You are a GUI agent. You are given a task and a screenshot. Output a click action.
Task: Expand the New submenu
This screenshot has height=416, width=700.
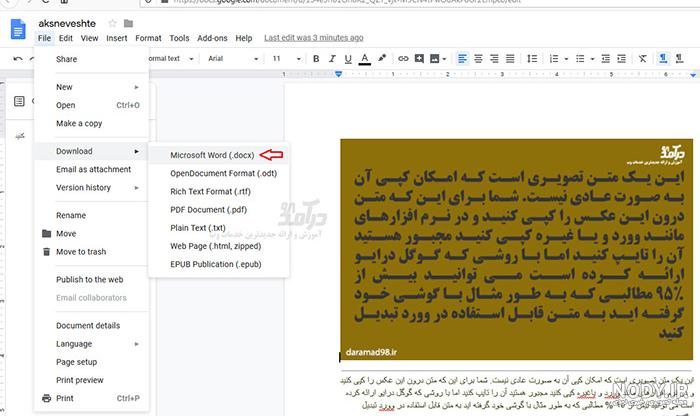(91, 87)
